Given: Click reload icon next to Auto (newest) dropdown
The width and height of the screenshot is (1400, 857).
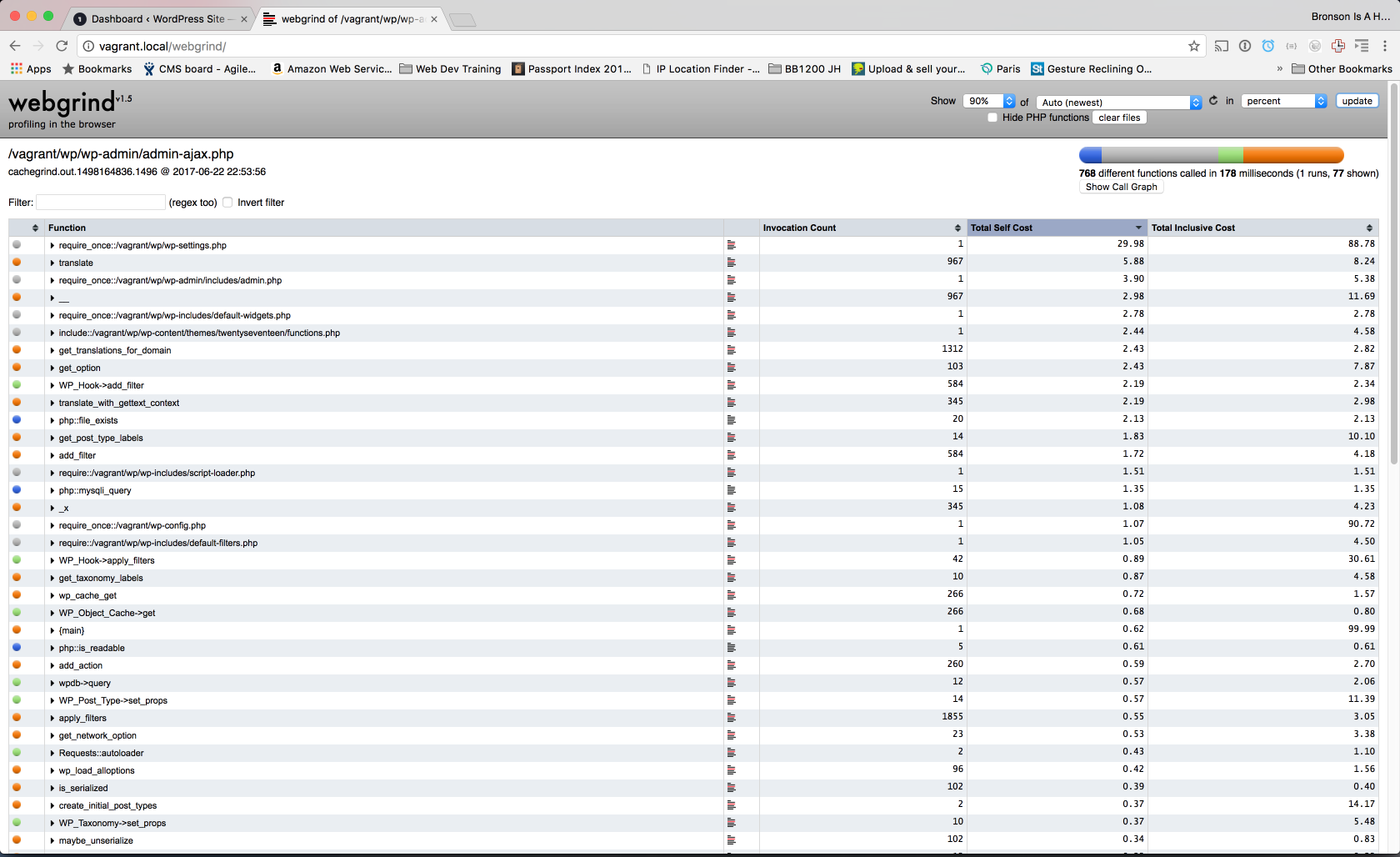Looking at the screenshot, I should tap(1213, 101).
